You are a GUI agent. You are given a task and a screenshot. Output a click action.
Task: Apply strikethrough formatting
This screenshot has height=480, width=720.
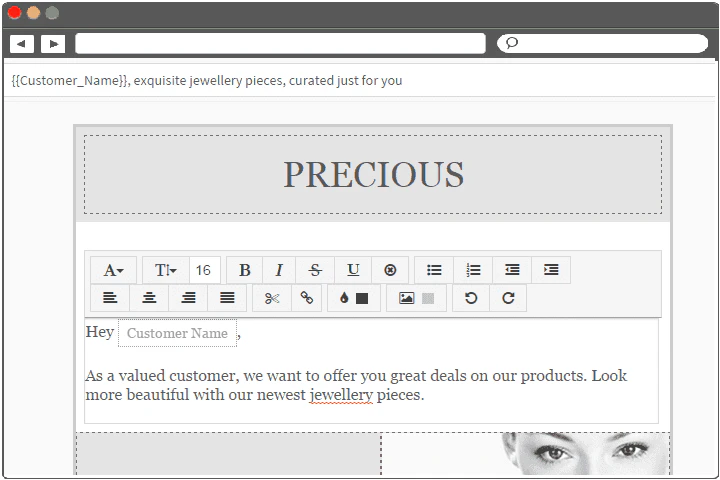(315, 270)
